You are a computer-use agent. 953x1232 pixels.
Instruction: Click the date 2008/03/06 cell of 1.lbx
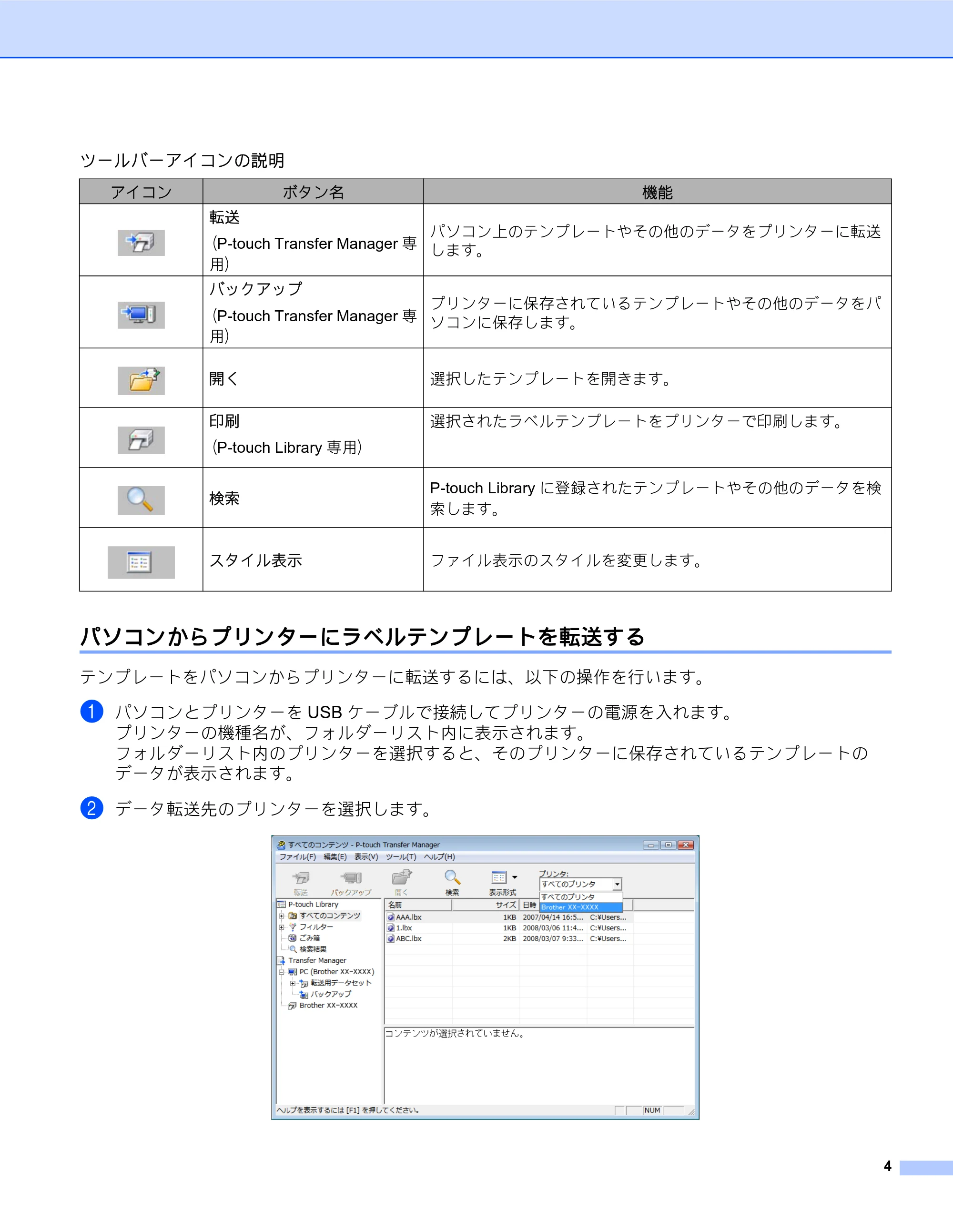pyautogui.click(x=553, y=928)
